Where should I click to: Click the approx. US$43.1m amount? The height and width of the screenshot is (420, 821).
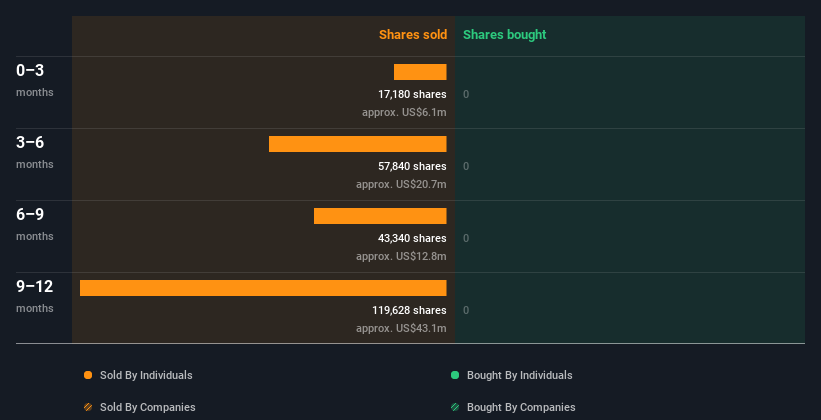pyautogui.click(x=402, y=328)
